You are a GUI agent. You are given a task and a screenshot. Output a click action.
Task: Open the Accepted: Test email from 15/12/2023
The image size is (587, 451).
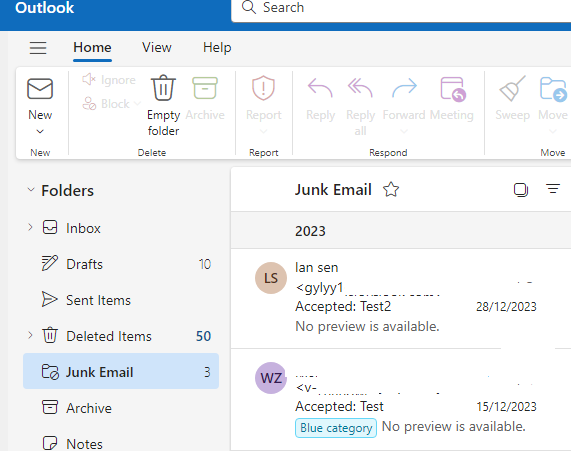[401, 399]
